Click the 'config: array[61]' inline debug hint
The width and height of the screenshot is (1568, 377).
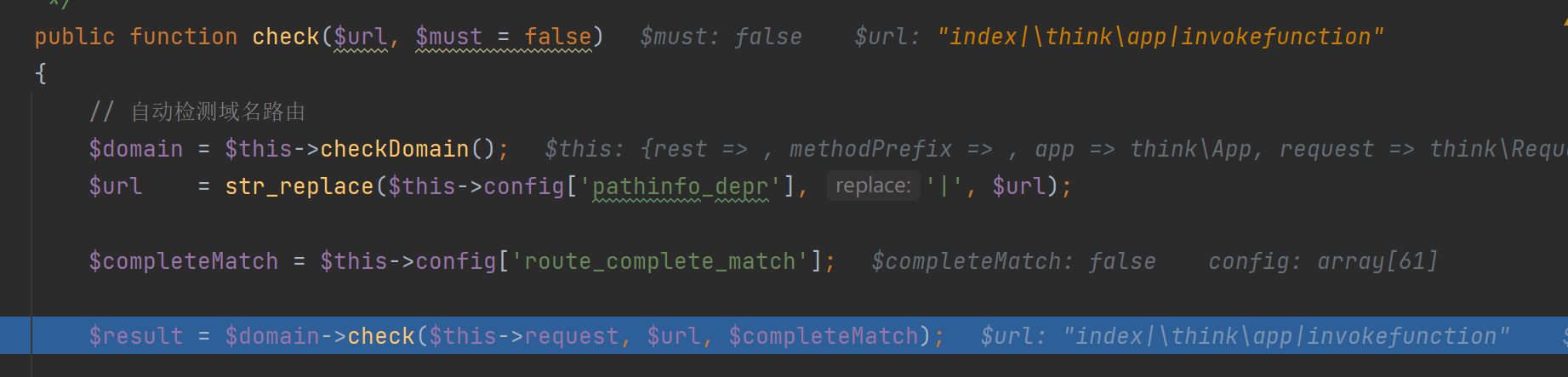tap(1323, 261)
